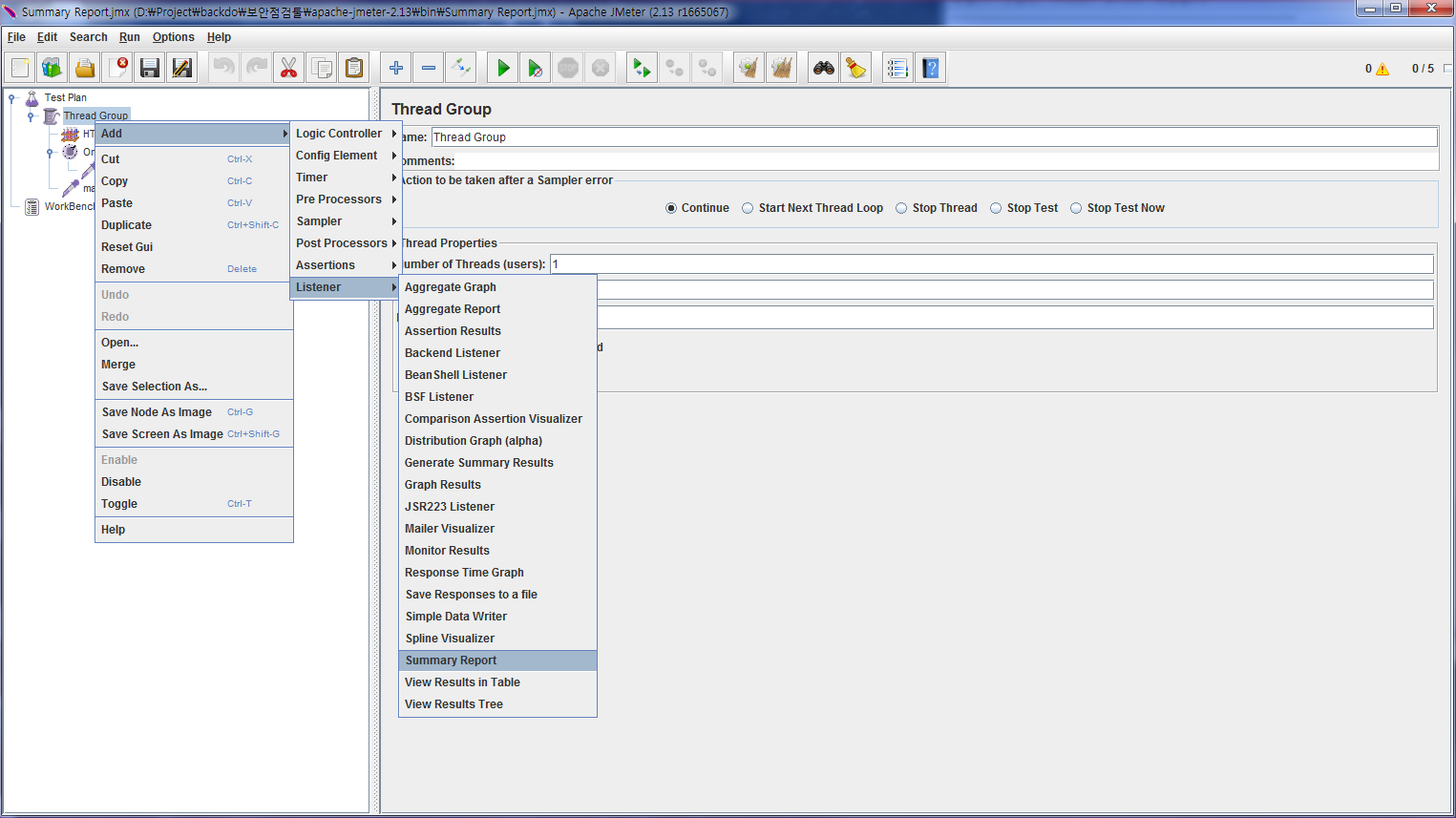Viewport: 1456px width, 818px height.
Task: Start the test with the green play icon
Action: 502,68
